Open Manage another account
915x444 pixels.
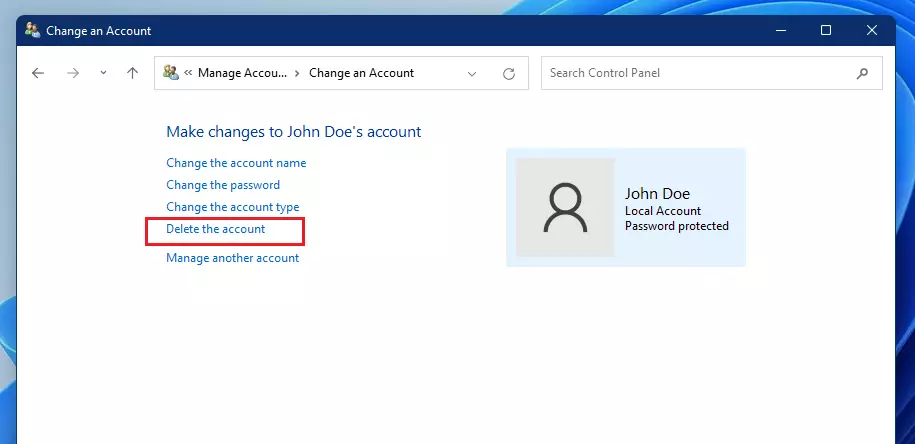click(232, 258)
